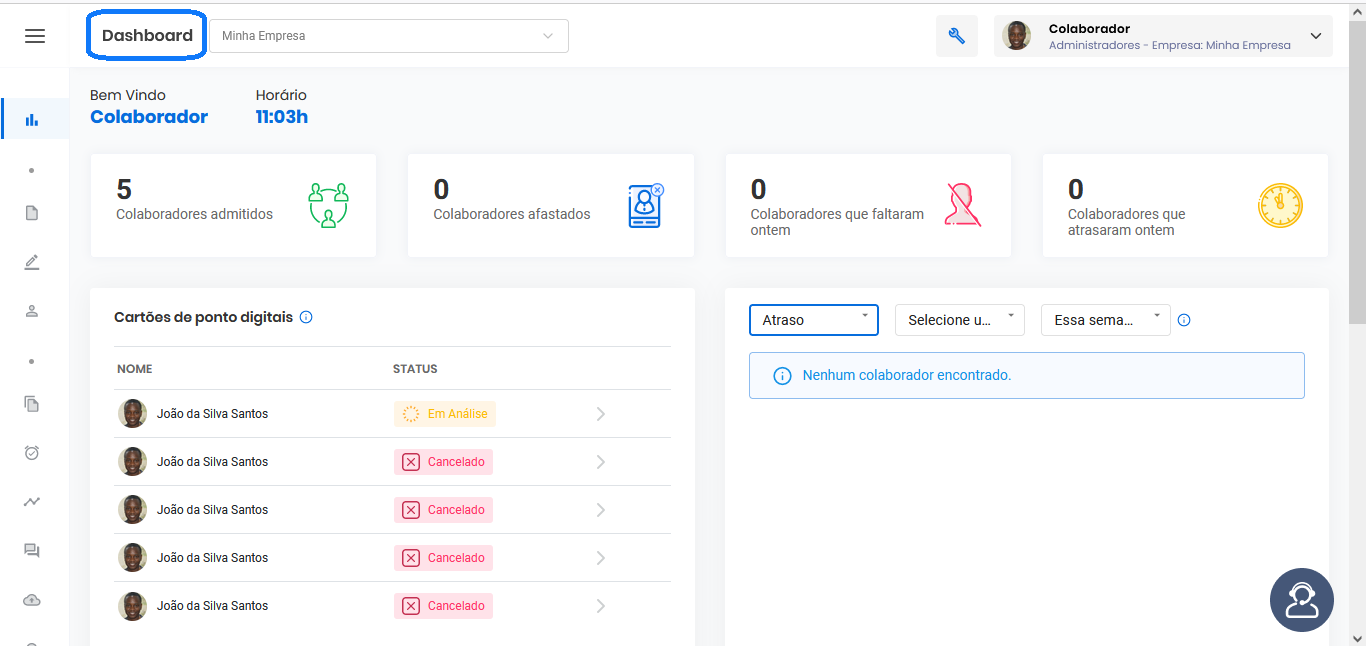The image size is (1366, 646).
Task: Open the Atraso filter dropdown
Action: 814,320
